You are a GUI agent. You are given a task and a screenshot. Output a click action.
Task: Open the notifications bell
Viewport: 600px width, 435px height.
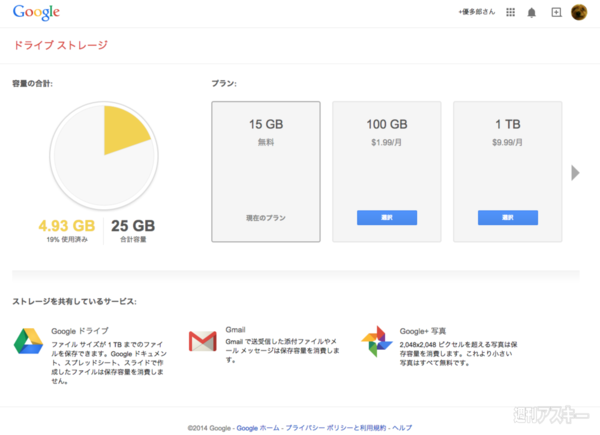532,13
